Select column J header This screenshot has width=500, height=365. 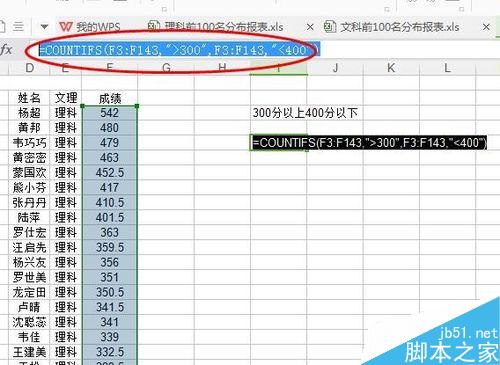(335, 68)
